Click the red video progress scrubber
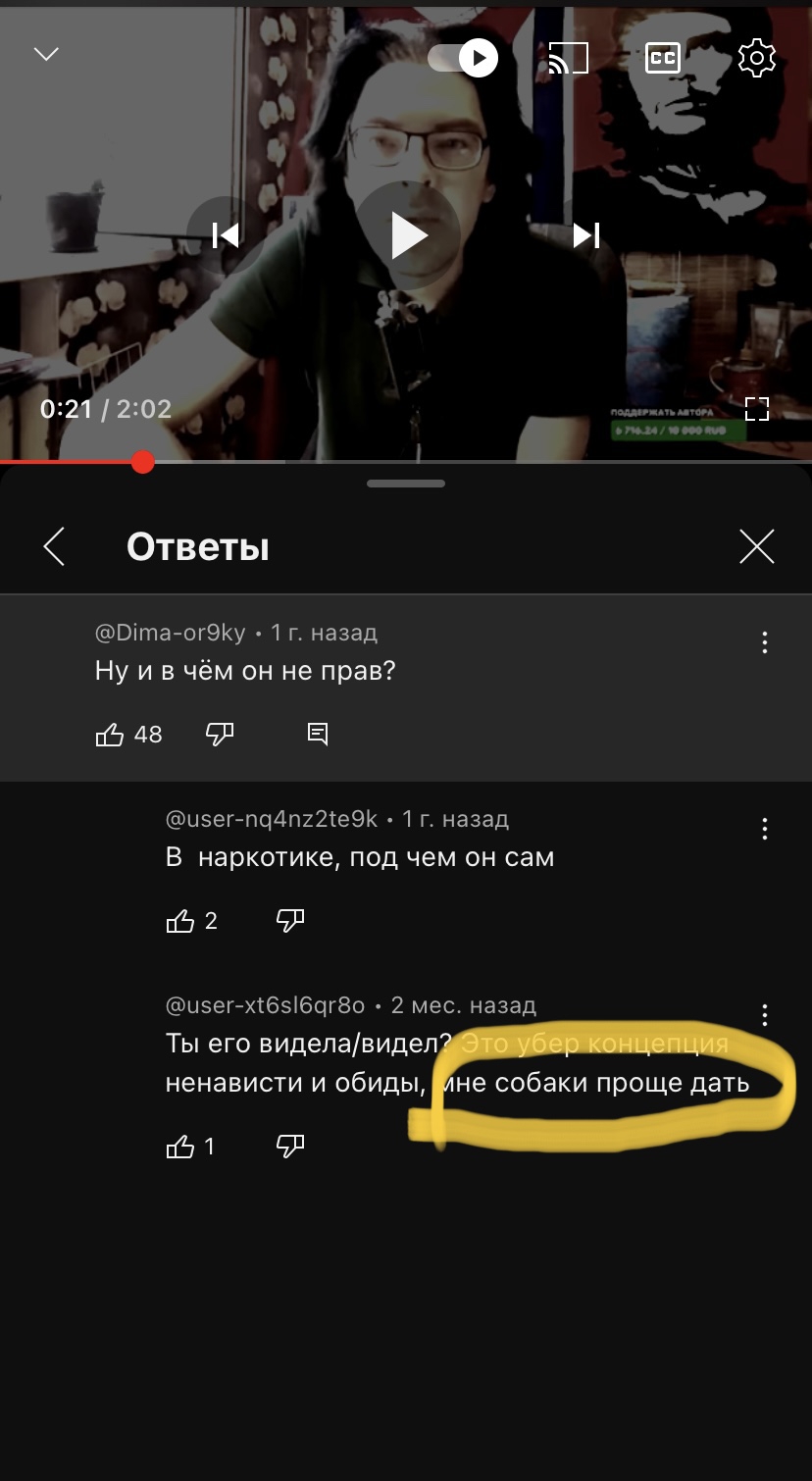Image resolution: width=812 pixels, height=1481 pixels. coord(143,462)
